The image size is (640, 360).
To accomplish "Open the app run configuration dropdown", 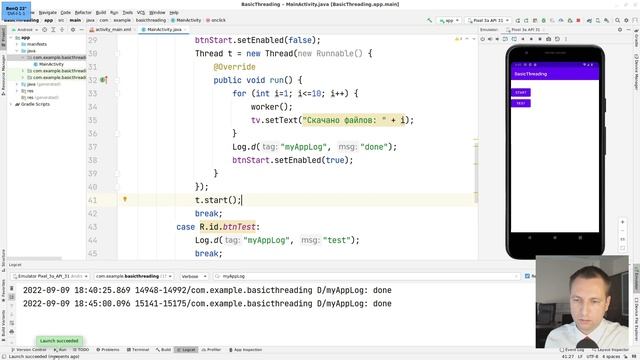I will (x=449, y=20).
